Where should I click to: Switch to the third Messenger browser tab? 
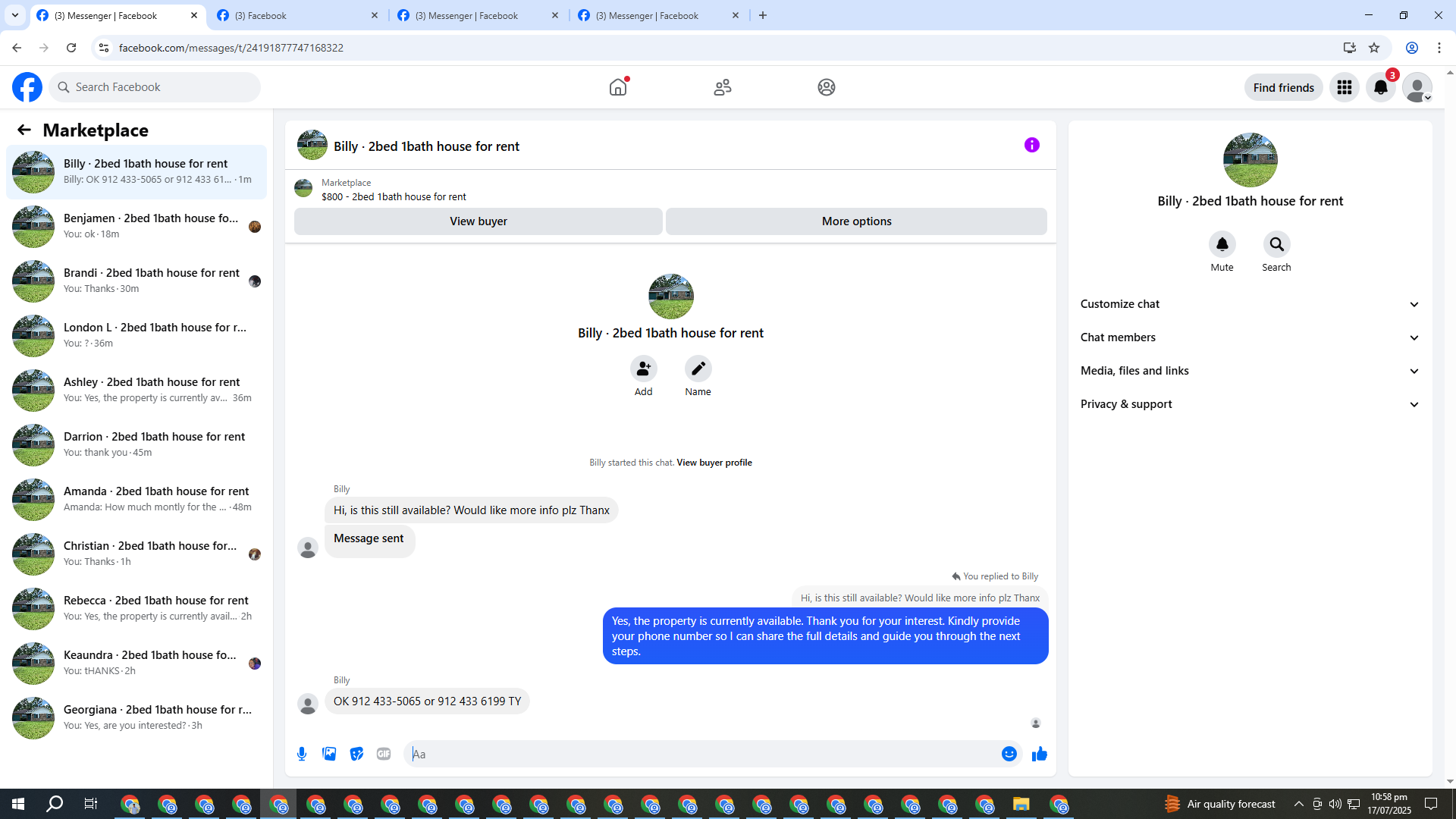click(479, 15)
